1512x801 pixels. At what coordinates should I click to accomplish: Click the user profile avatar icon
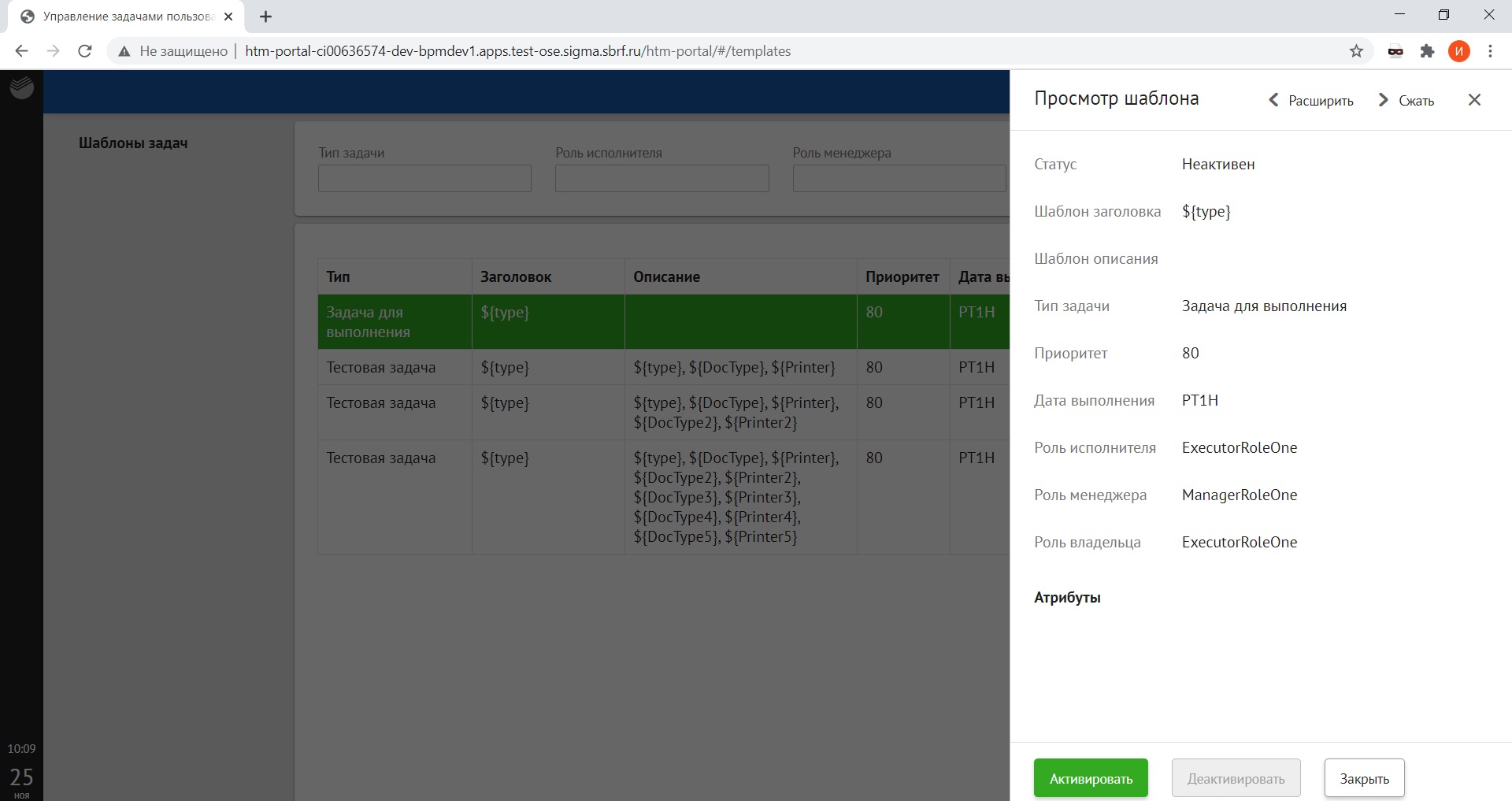tap(1458, 51)
